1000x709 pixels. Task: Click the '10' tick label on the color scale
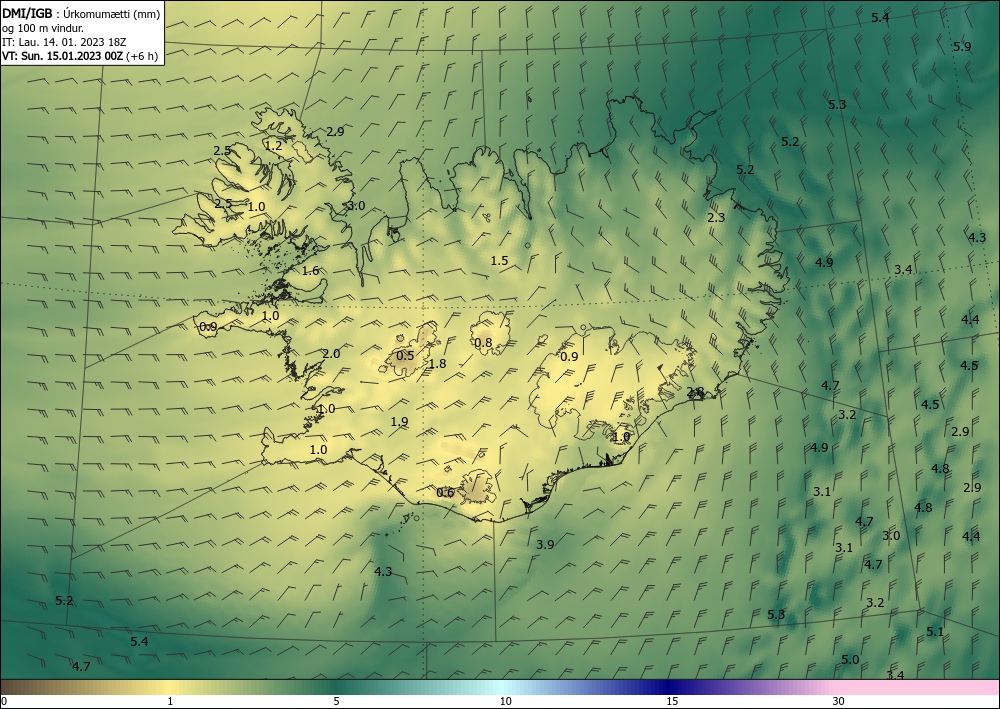coord(506,702)
